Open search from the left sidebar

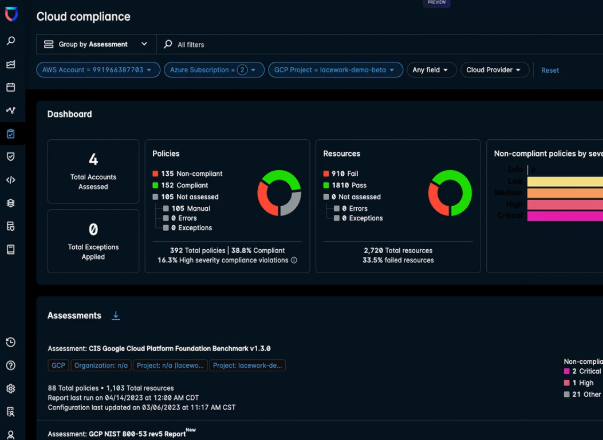pos(11,41)
